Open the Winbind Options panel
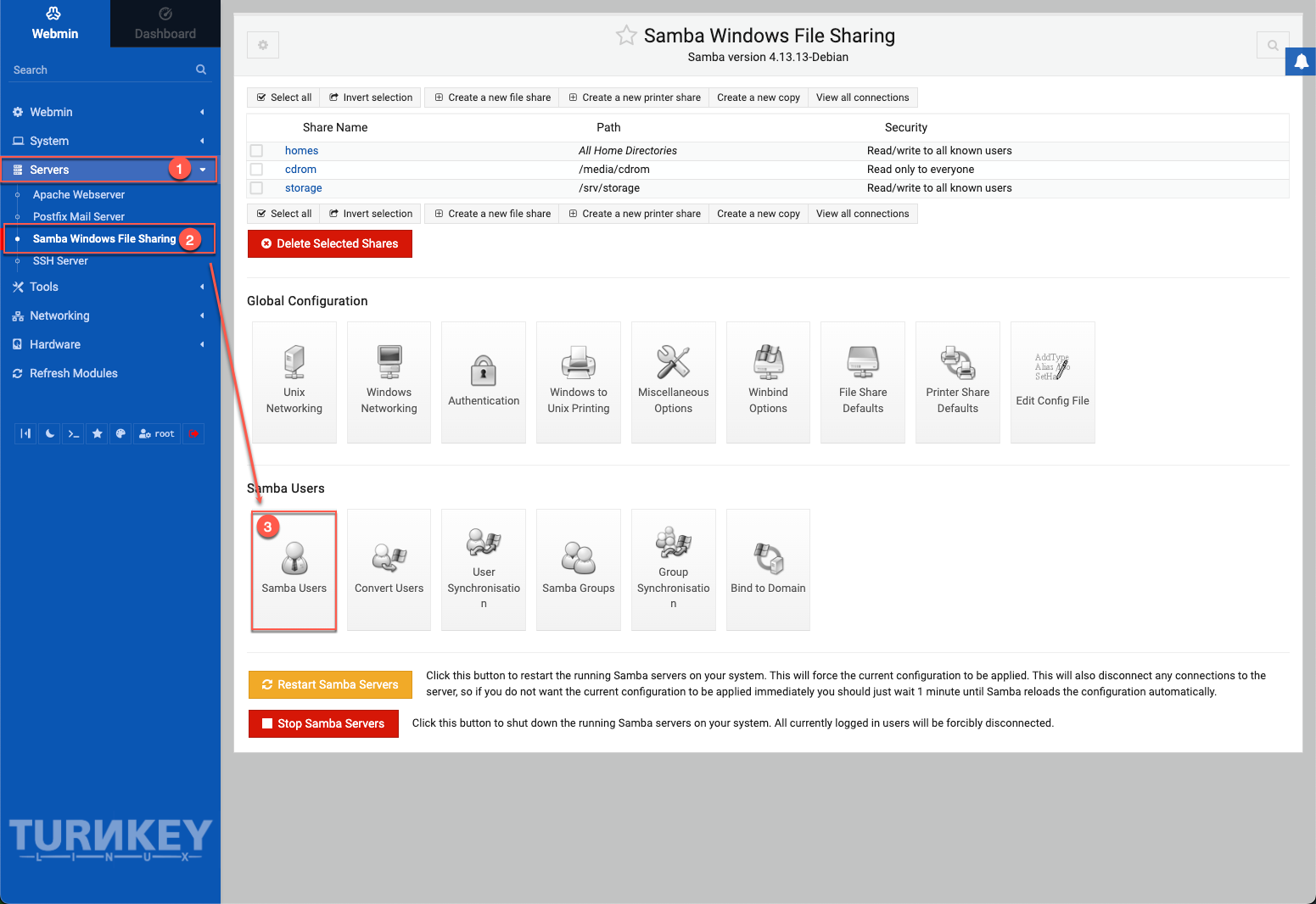This screenshot has width=1316, height=904. (768, 382)
